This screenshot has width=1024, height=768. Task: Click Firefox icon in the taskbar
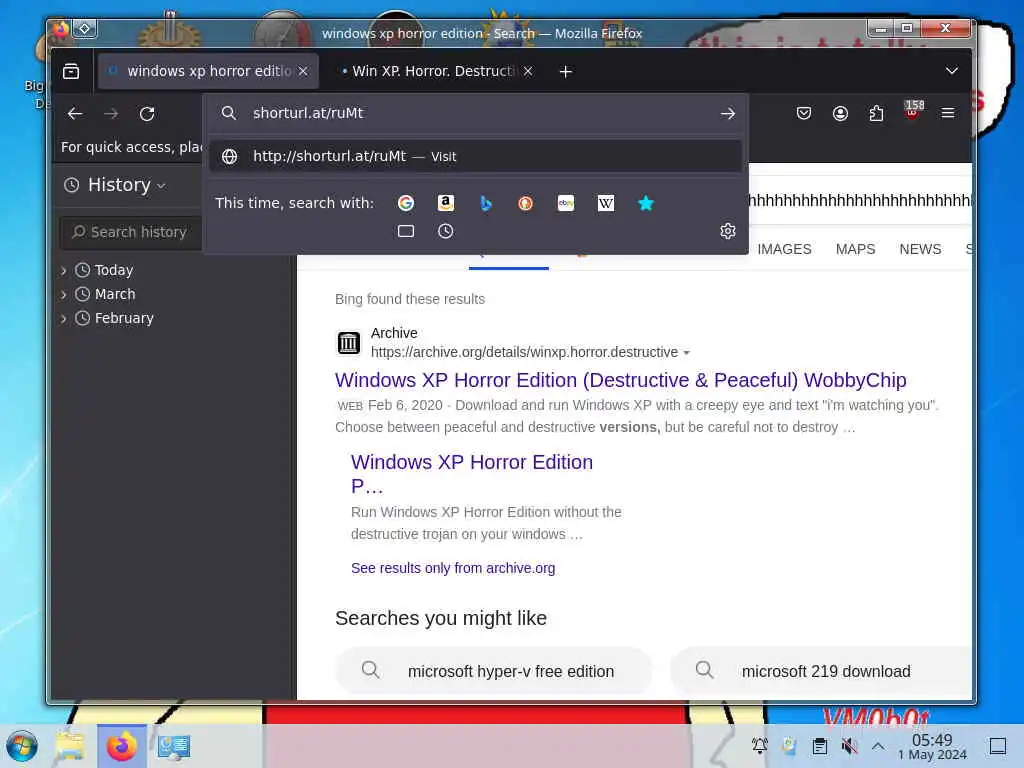pos(121,746)
